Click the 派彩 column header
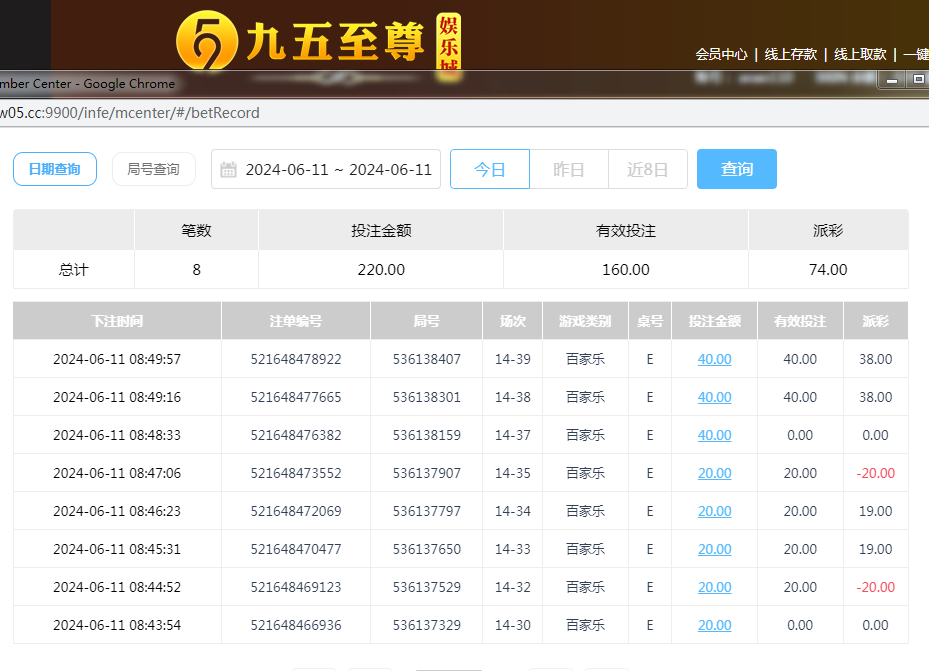This screenshot has height=671, width=929. 875,321
